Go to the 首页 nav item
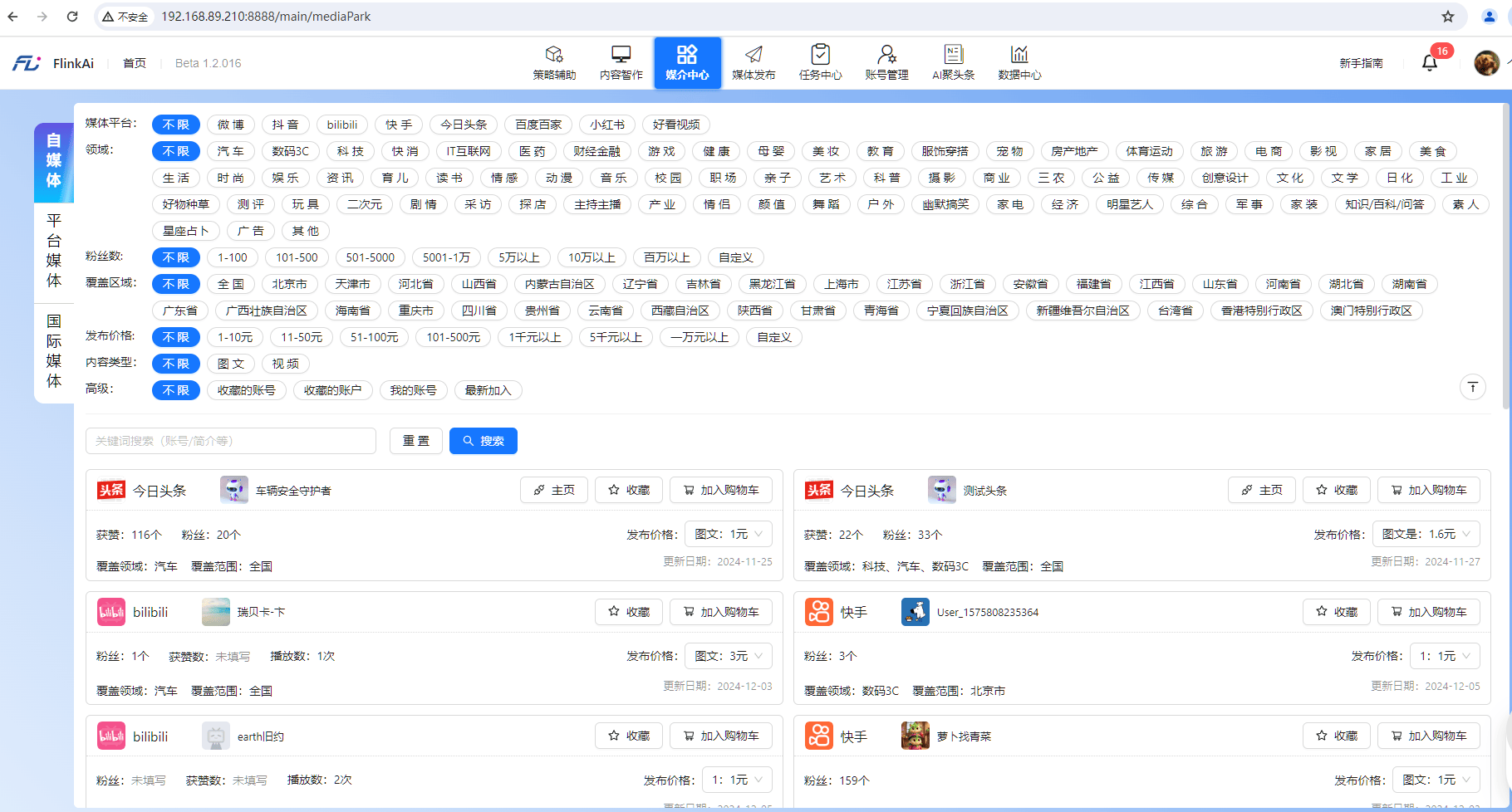The height and width of the screenshot is (812, 1512). coord(135,63)
